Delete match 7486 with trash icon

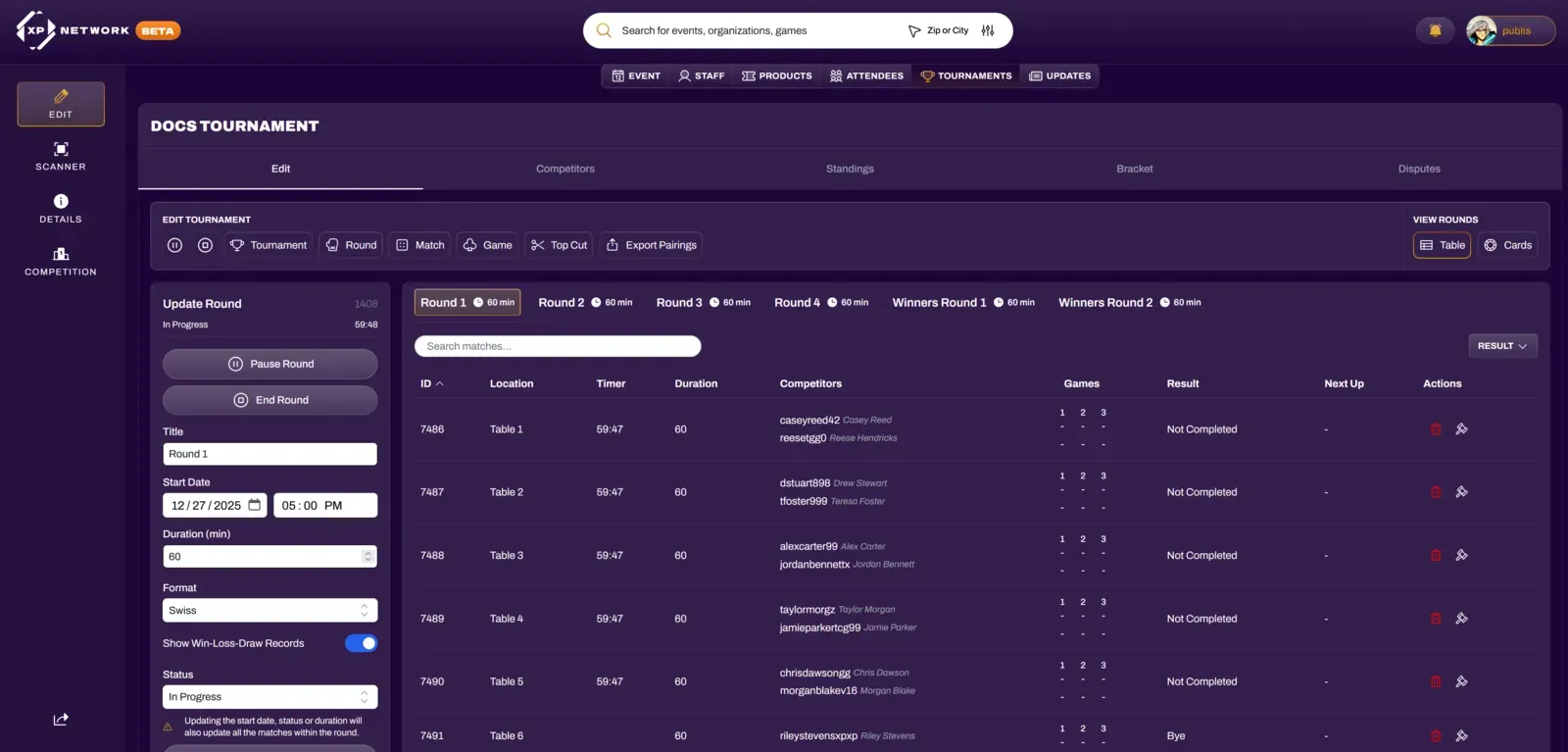(1436, 429)
